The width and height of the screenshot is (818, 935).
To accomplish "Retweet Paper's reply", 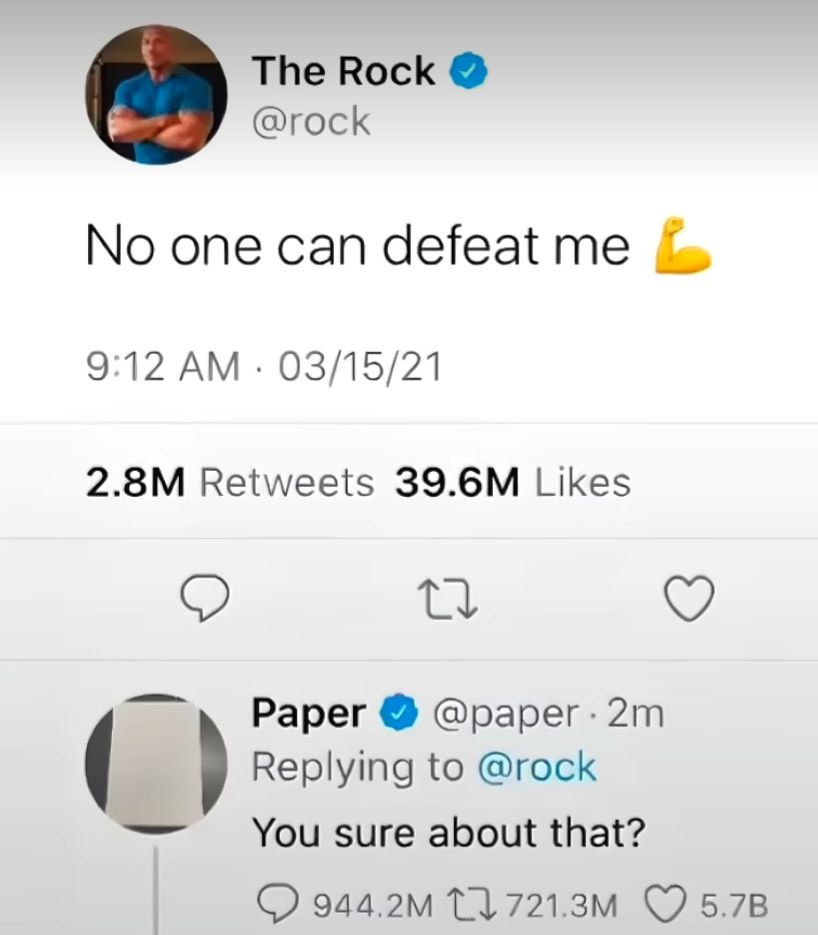I will coord(485,905).
